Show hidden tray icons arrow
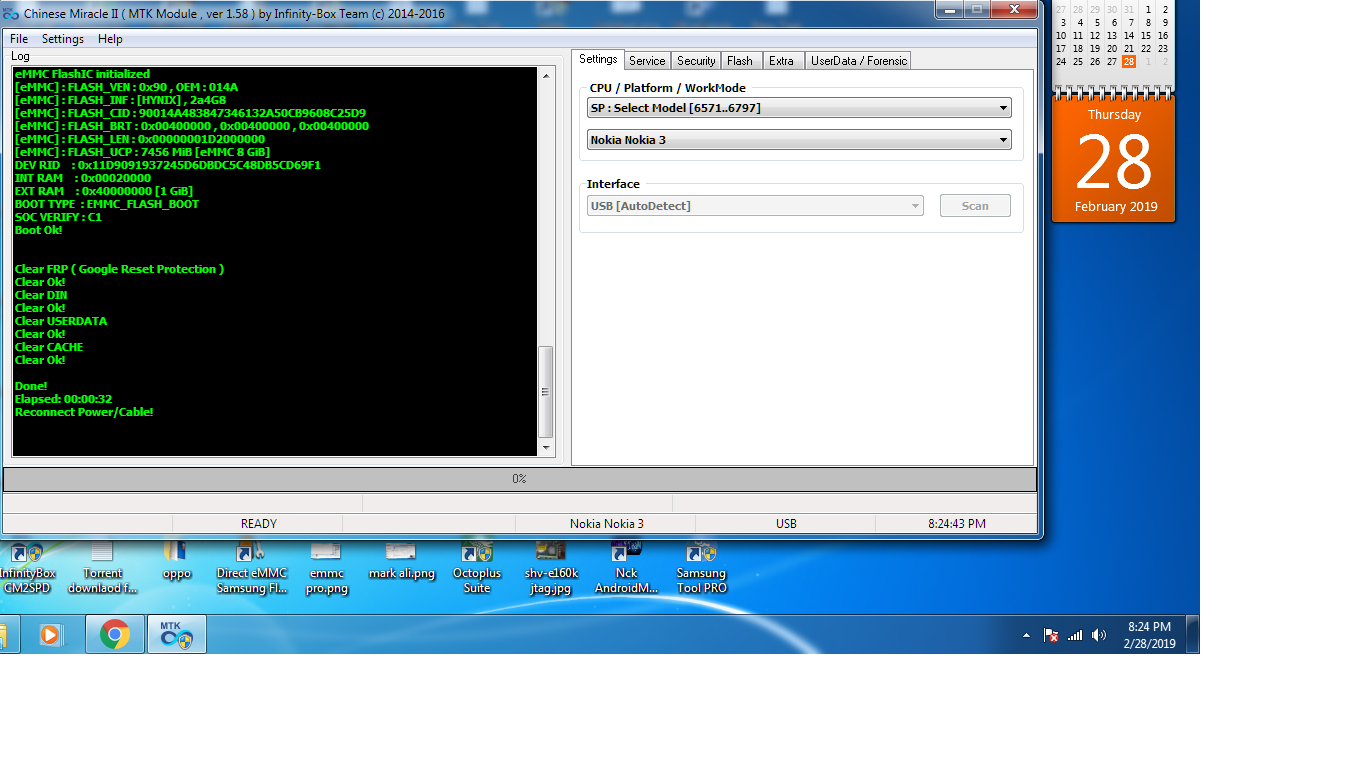 [x=1026, y=635]
